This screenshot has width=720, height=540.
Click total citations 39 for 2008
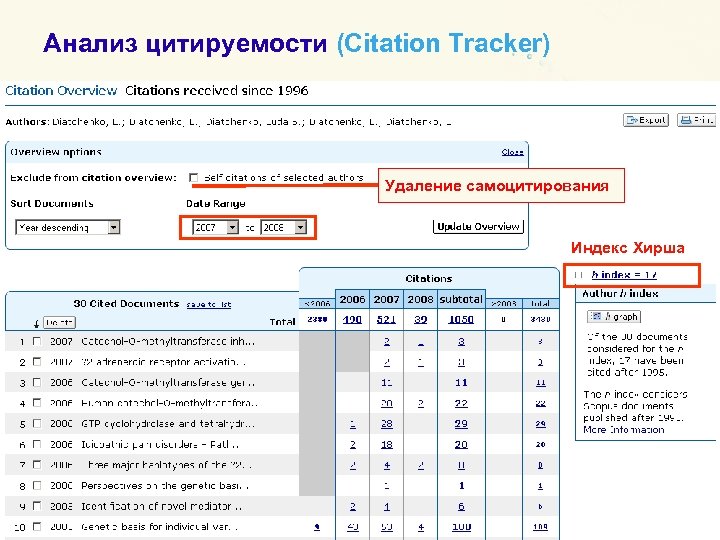tap(421, 319)
